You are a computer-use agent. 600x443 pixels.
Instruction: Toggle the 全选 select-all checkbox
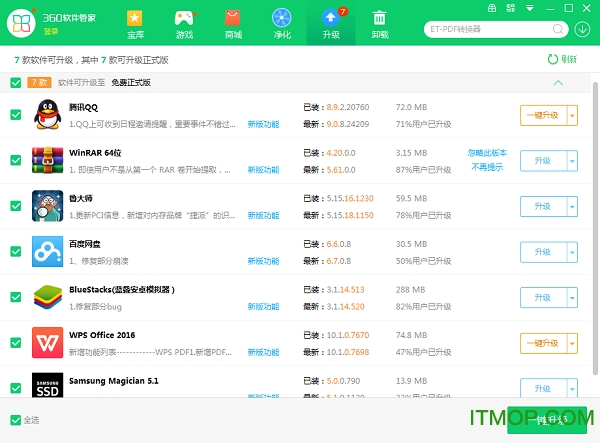(16, 420)
